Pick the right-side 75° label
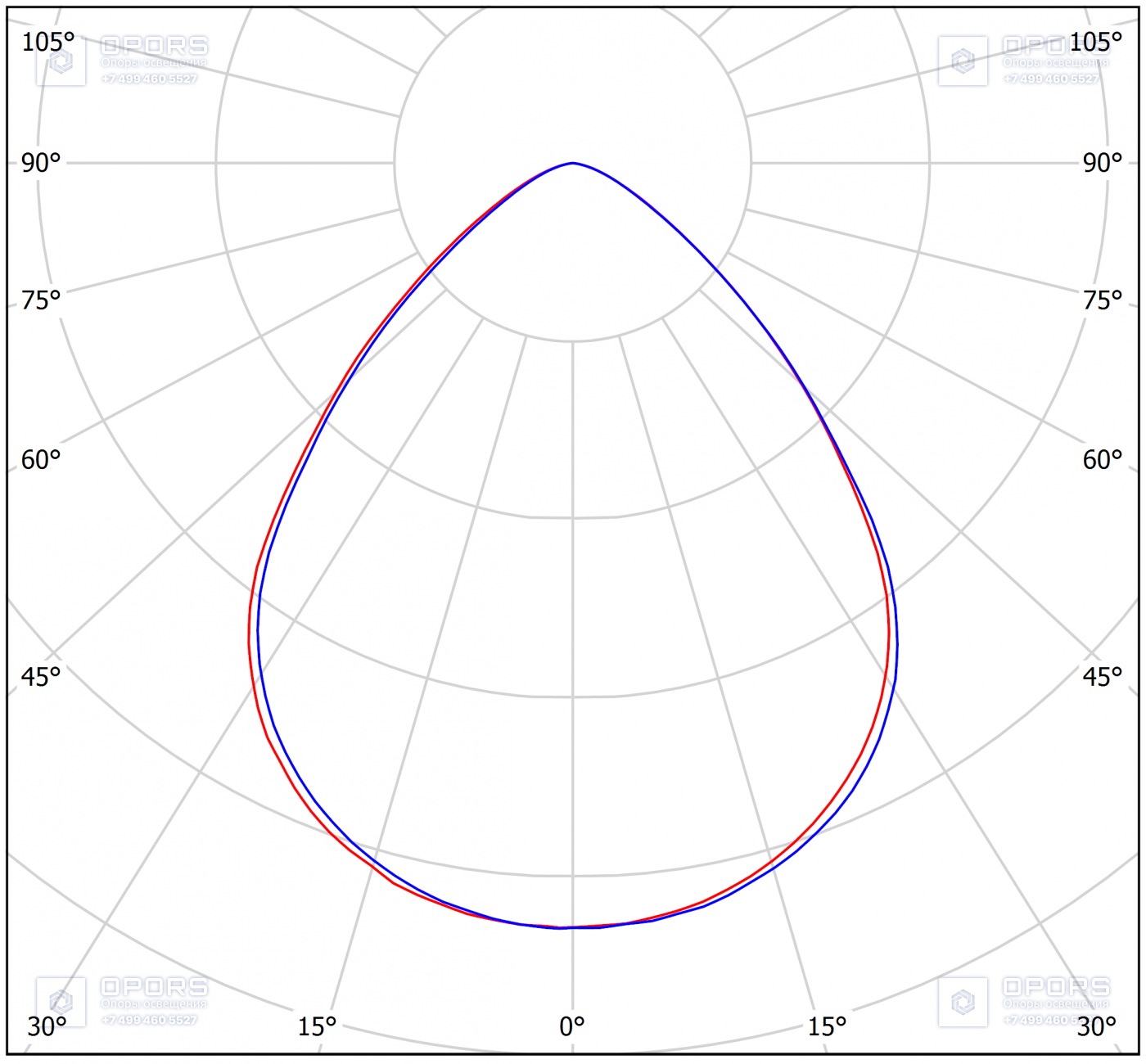 1103,300
